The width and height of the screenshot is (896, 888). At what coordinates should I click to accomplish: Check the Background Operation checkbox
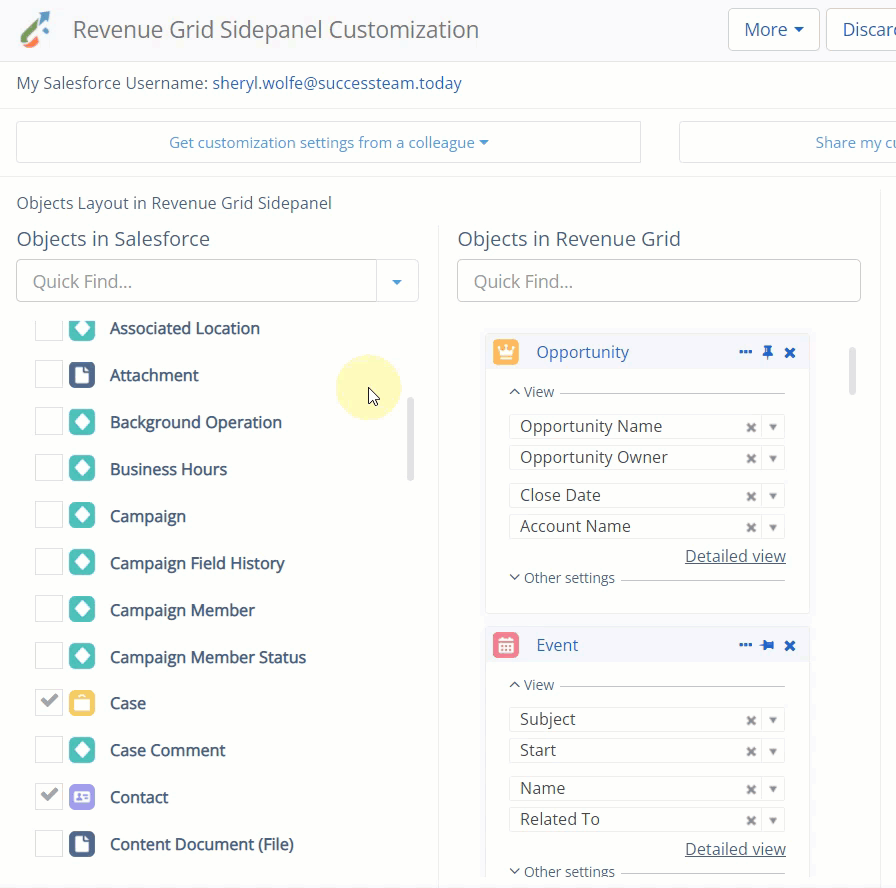pyautogui.click(x=49, y=422)
